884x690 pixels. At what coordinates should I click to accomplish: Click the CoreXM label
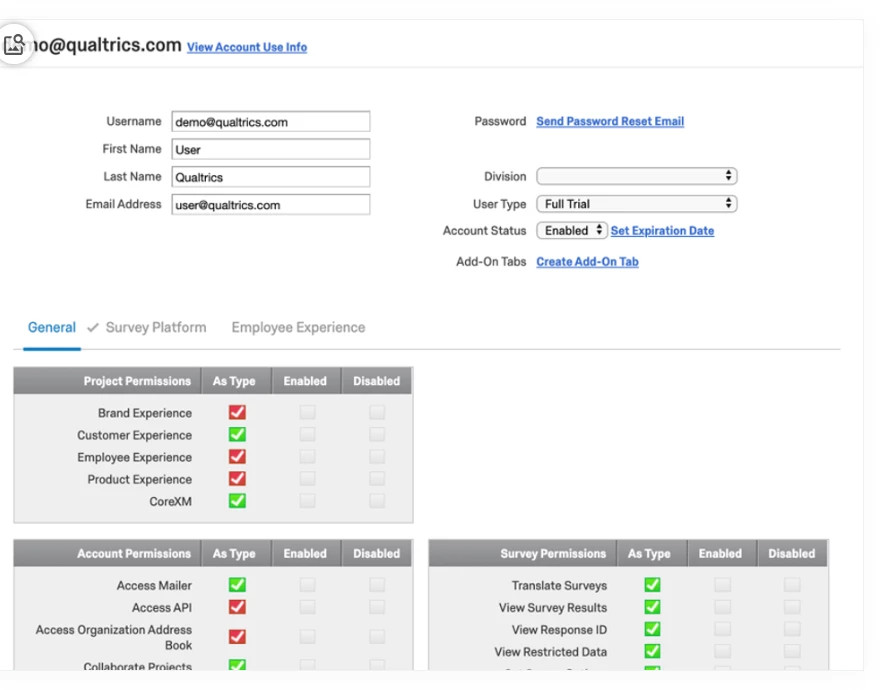coord(170,502)
